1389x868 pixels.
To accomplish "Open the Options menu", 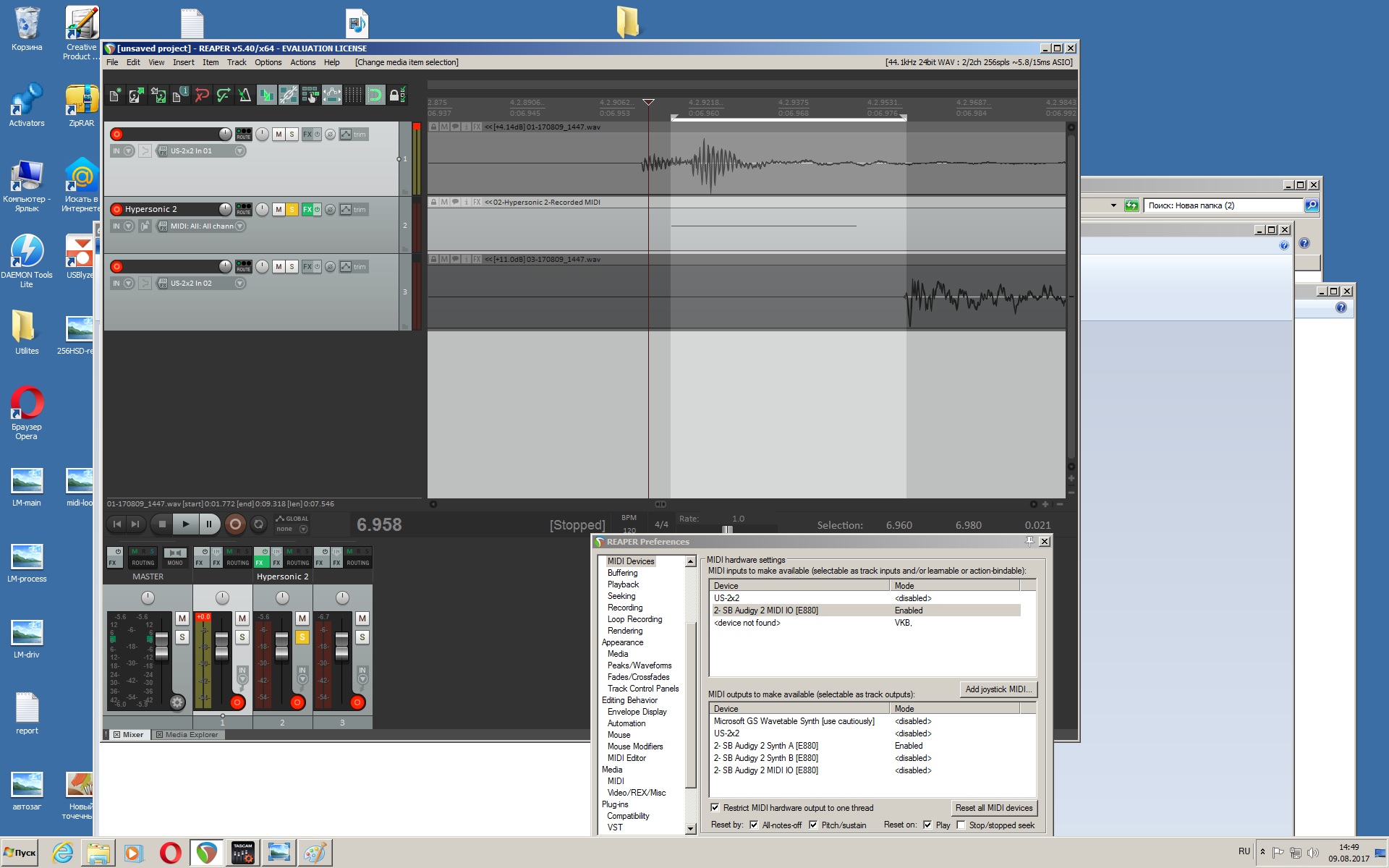I will click(x=268, y=62).
